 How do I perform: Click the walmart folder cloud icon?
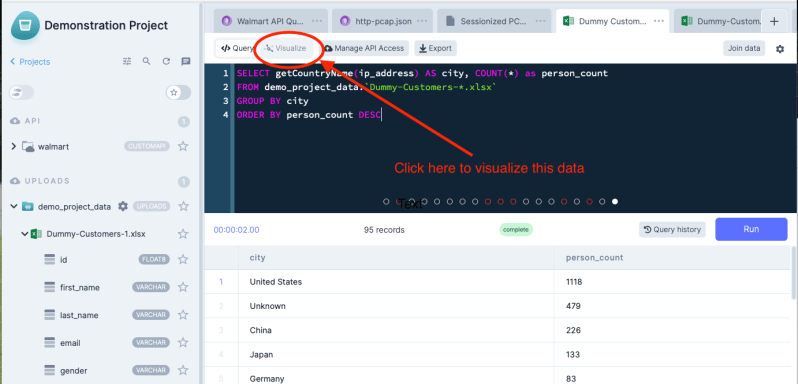click(x=28, y=146)
